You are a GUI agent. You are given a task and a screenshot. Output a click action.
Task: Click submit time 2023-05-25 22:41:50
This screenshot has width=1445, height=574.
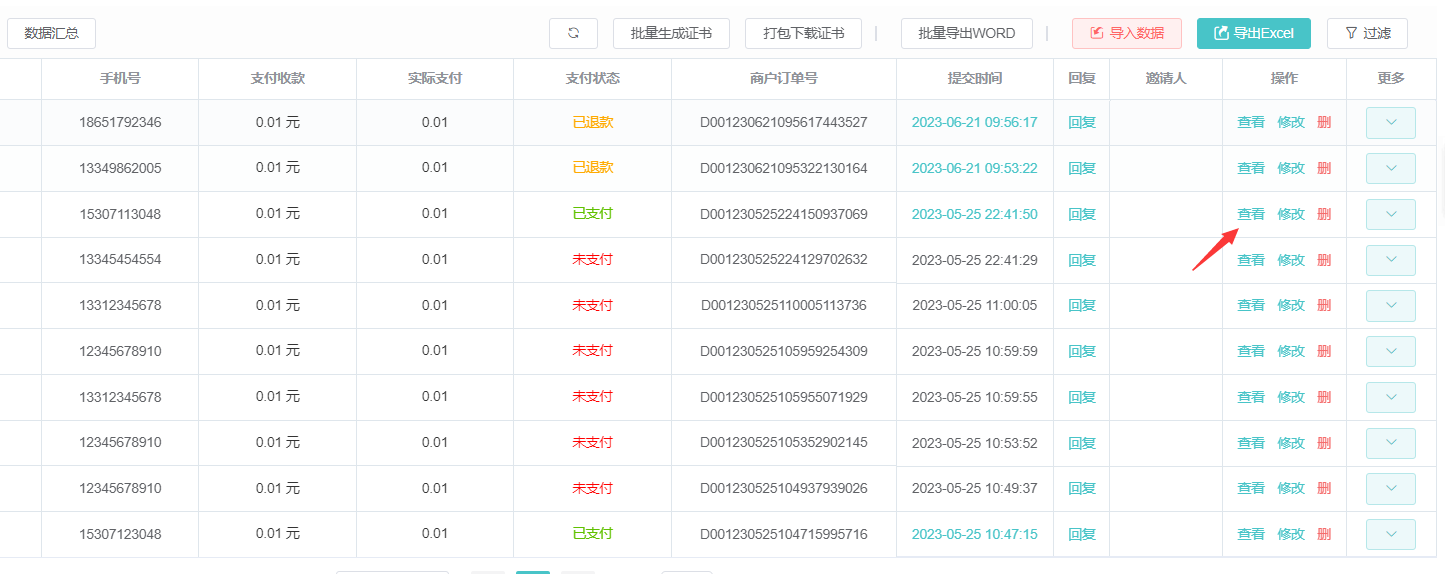coord(974,214)
